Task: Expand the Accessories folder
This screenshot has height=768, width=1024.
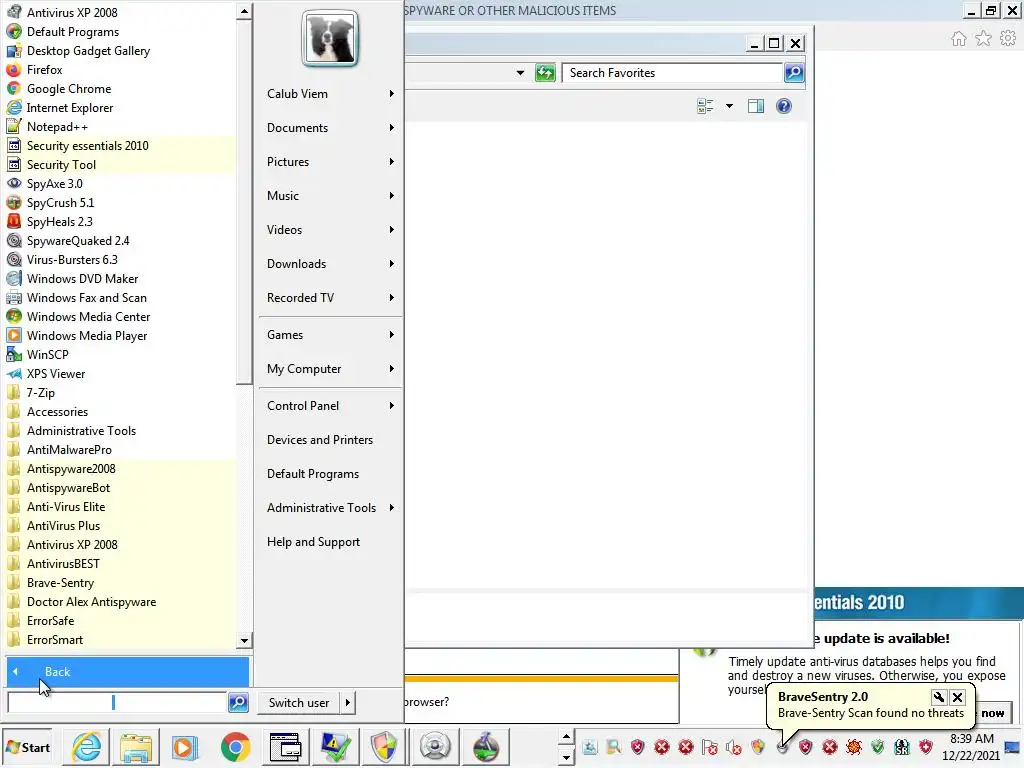Action: pos(57,411)
